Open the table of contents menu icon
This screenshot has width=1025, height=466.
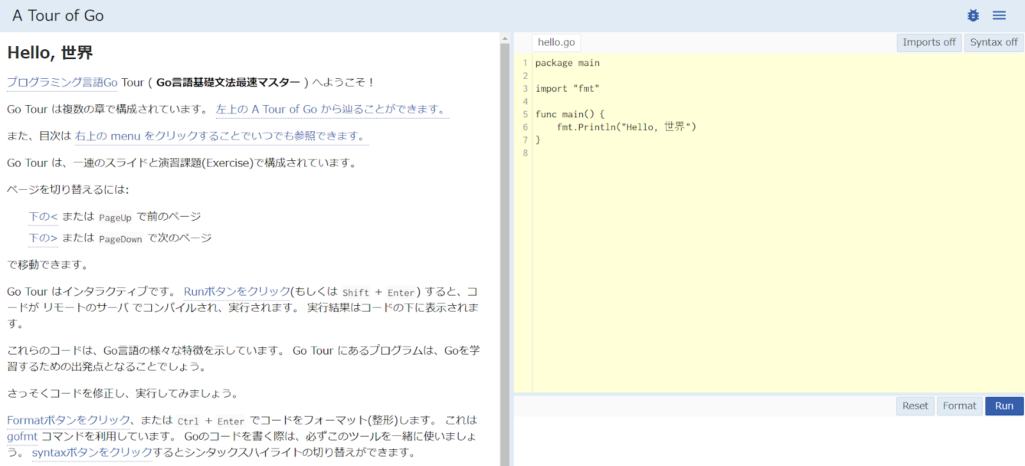pyautogui.click(x=999, y=16)
